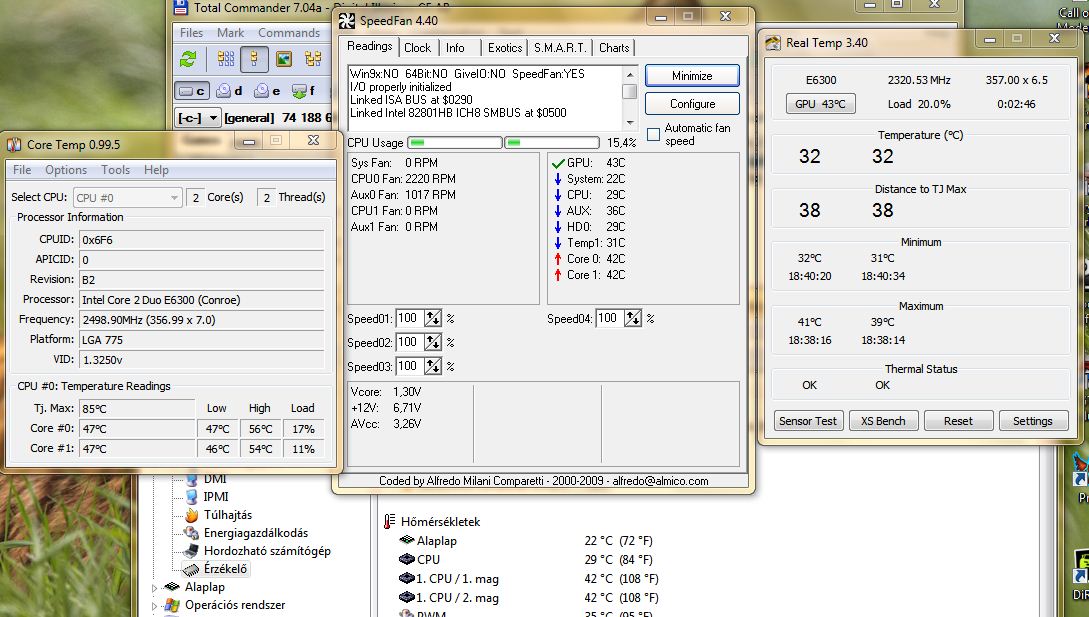Click the Speed01 spinner arrows
The height and width of the screenshot is (617, 1089).
[x=433, y=319]
